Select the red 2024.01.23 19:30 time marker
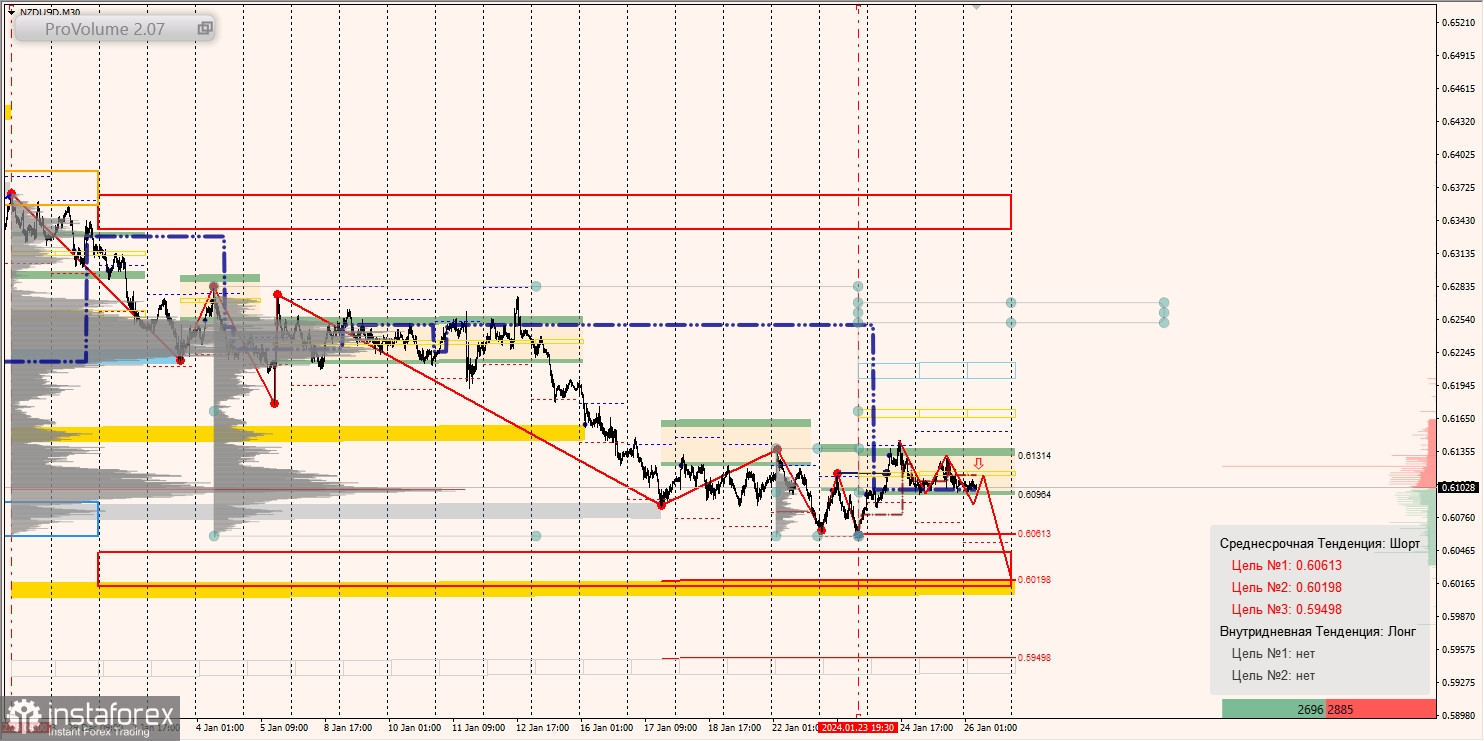Image resolution: width=1484 pixels, height=741 pixels. (857, 728)
